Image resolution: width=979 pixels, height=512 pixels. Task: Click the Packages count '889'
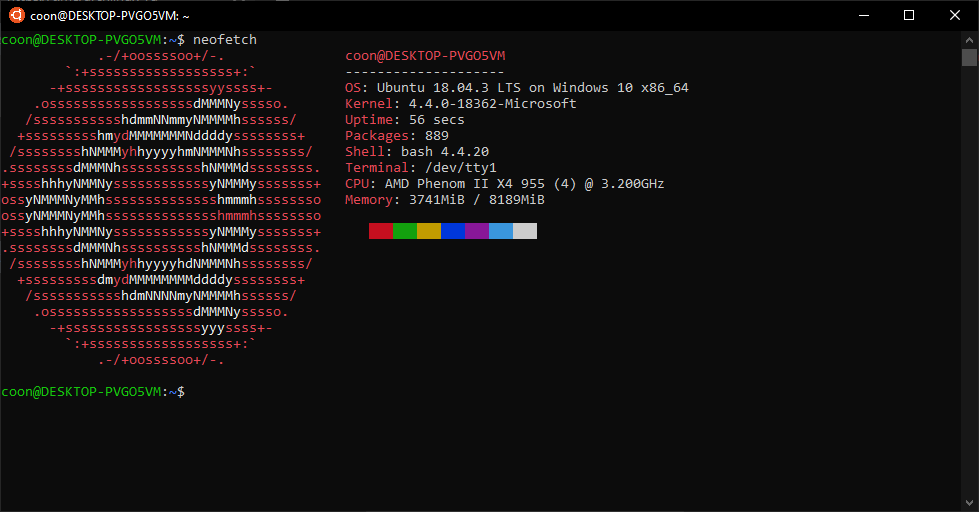point(436,135)
